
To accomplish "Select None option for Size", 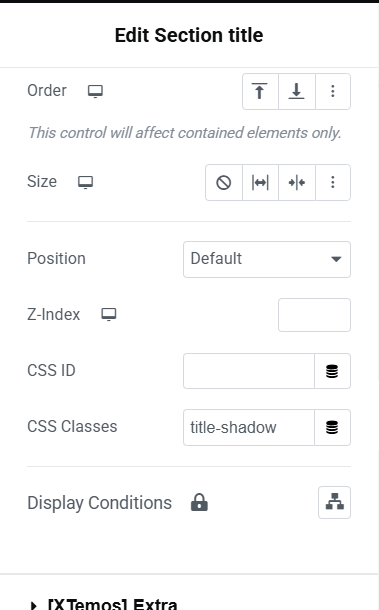I will click(224, 182).
